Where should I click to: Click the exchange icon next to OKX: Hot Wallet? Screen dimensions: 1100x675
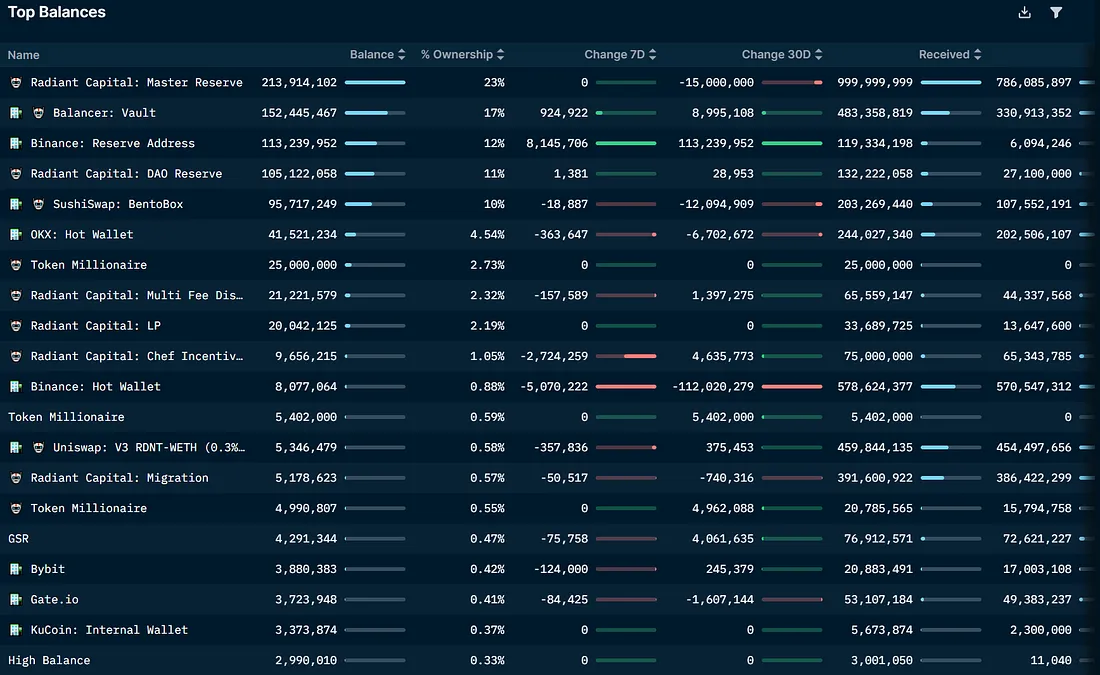(x=15, y=235)
